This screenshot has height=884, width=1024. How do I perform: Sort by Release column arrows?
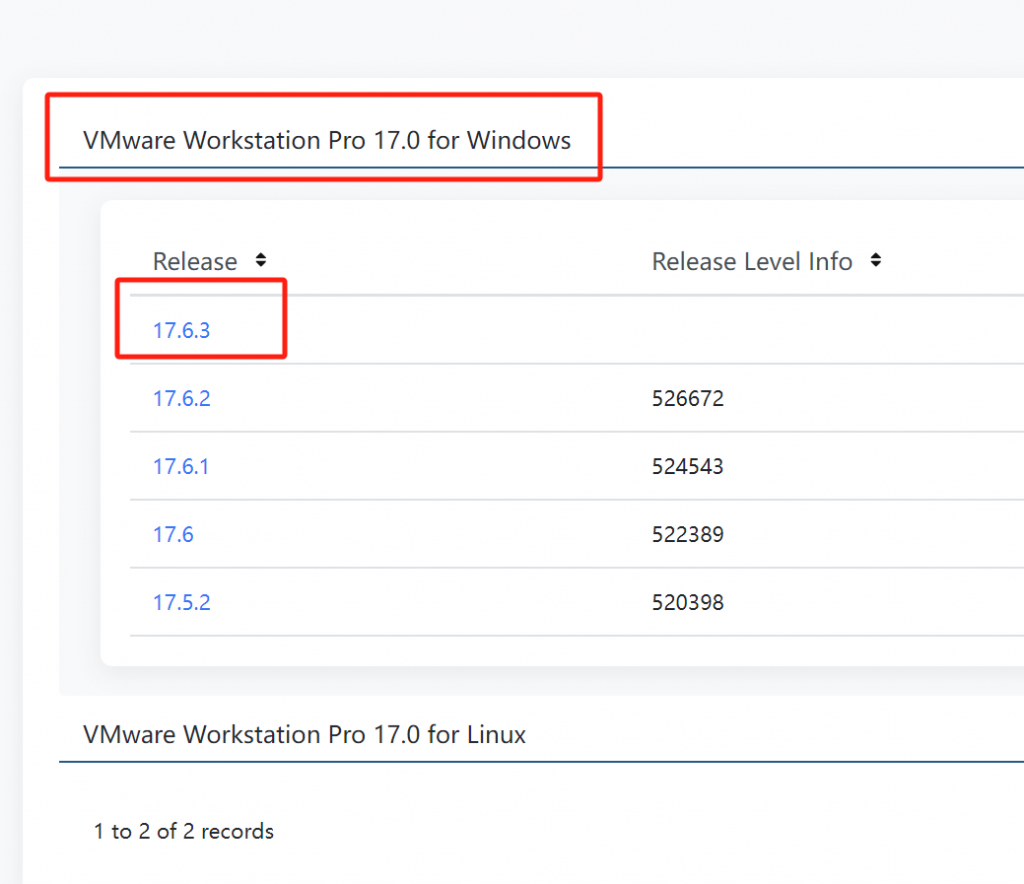point(261,260)
